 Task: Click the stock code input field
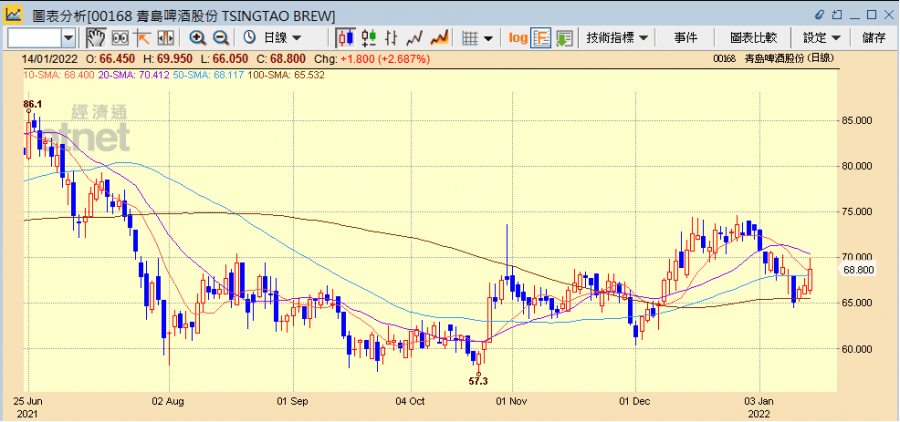point(33,37)
